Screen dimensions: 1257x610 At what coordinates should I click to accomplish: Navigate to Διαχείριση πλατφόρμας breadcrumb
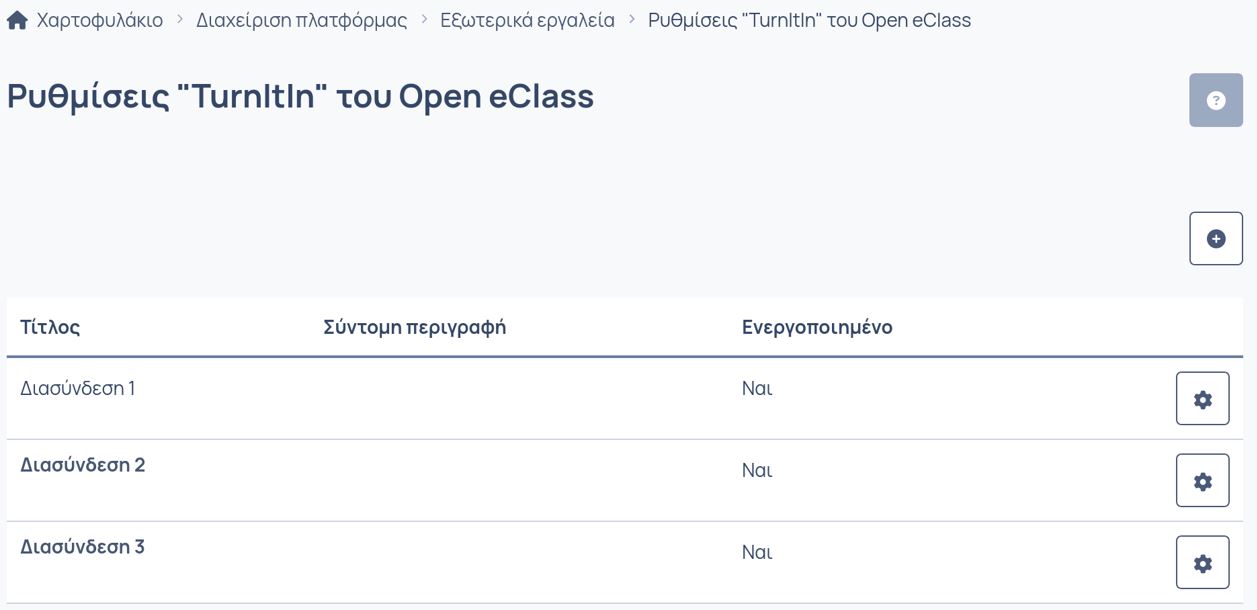(301, 20)
